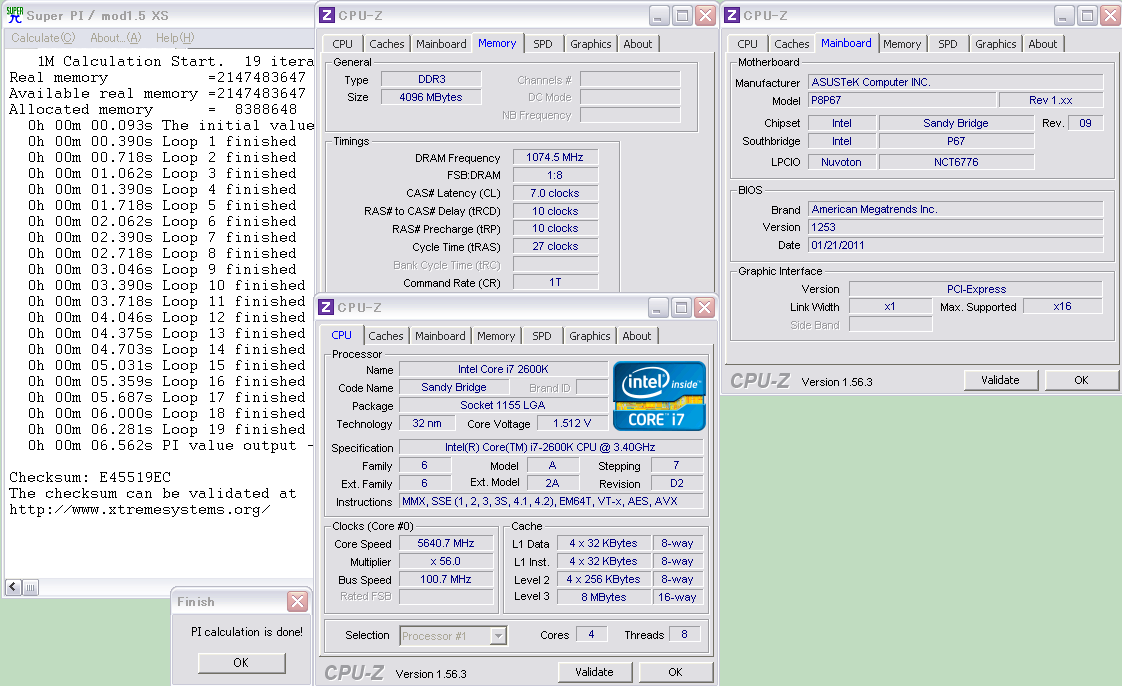1122x686 pixels.
Task: Click OK in the CPU window
Action: click(675, 672)
